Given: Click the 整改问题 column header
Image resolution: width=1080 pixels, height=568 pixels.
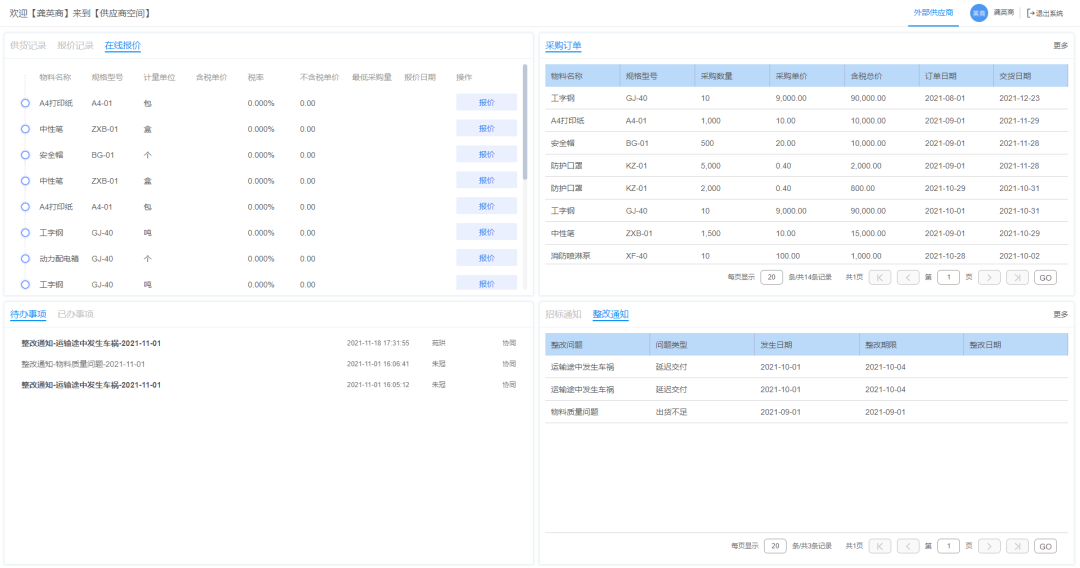Looking at the screenshot, I should coord(597,344).
